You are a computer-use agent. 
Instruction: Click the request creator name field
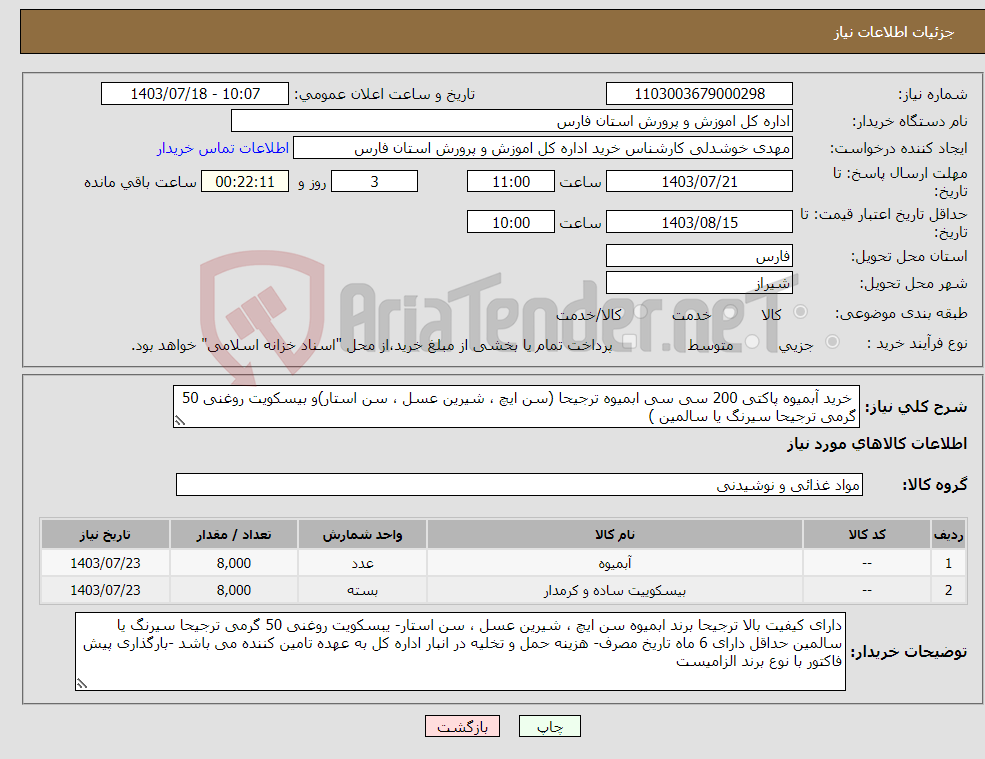coord(543,148)
